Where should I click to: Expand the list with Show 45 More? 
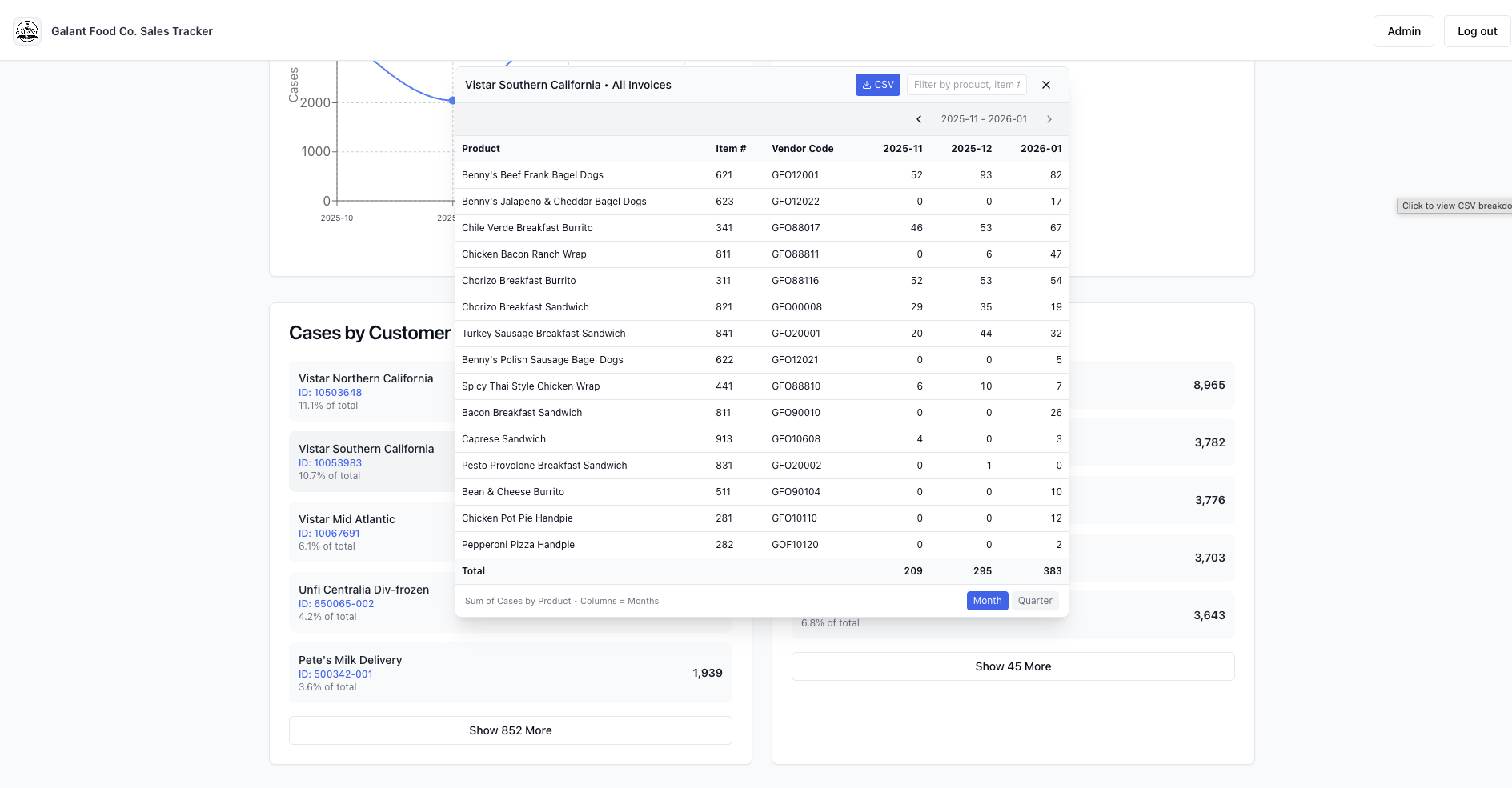(1013, 666)
